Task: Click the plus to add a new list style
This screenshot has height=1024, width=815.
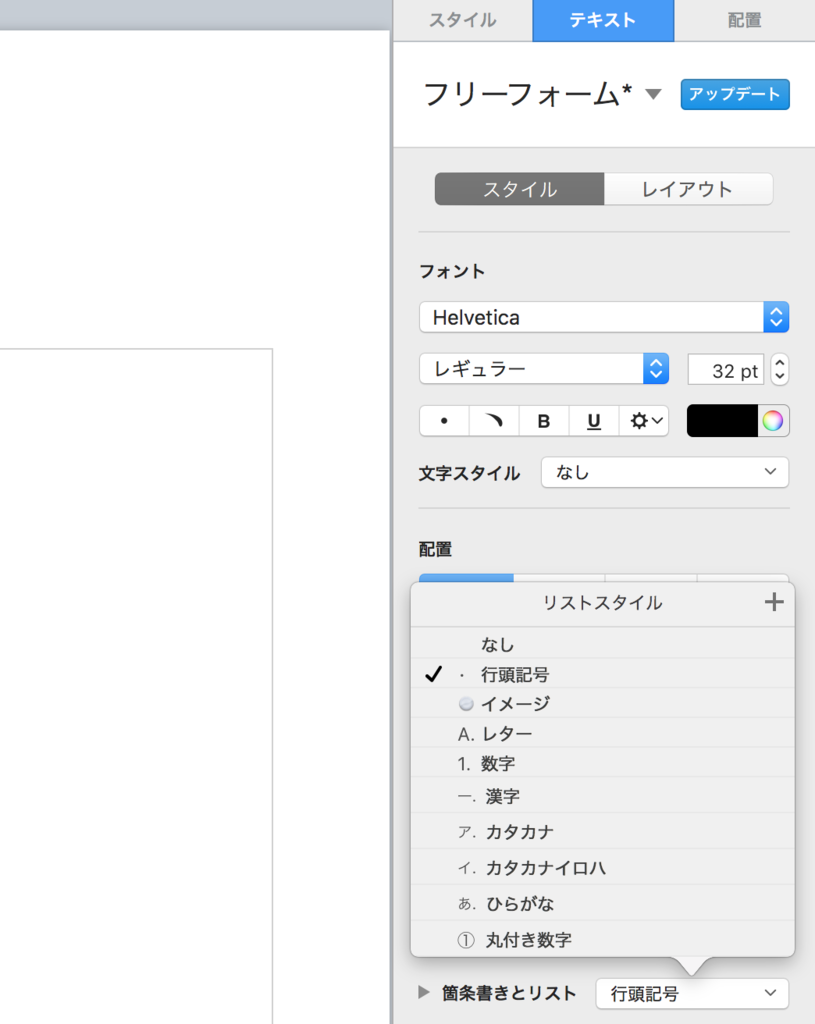Action: point(773,602)
